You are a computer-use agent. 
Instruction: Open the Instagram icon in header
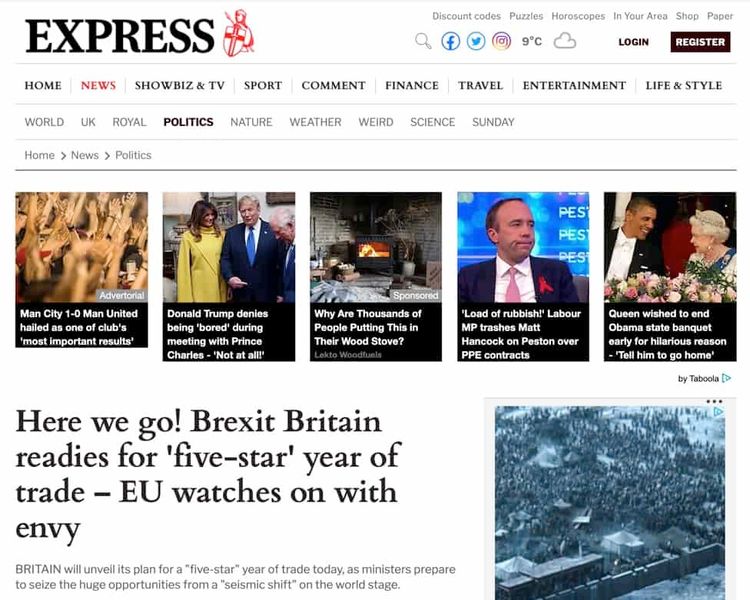coord(501,42)
